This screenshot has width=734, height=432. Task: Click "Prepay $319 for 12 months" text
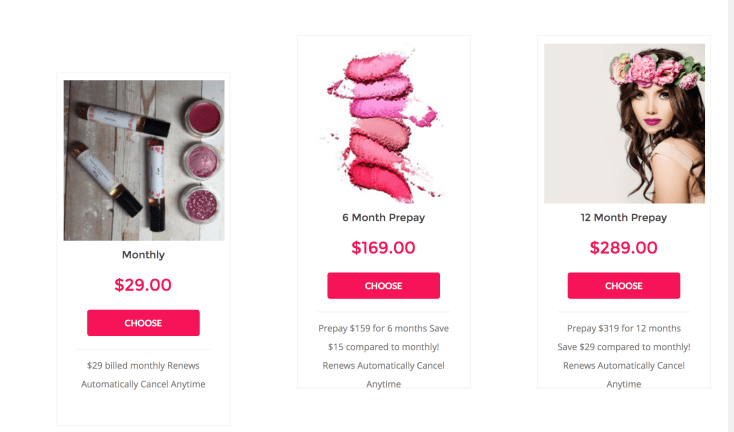[x=623, y=328]
